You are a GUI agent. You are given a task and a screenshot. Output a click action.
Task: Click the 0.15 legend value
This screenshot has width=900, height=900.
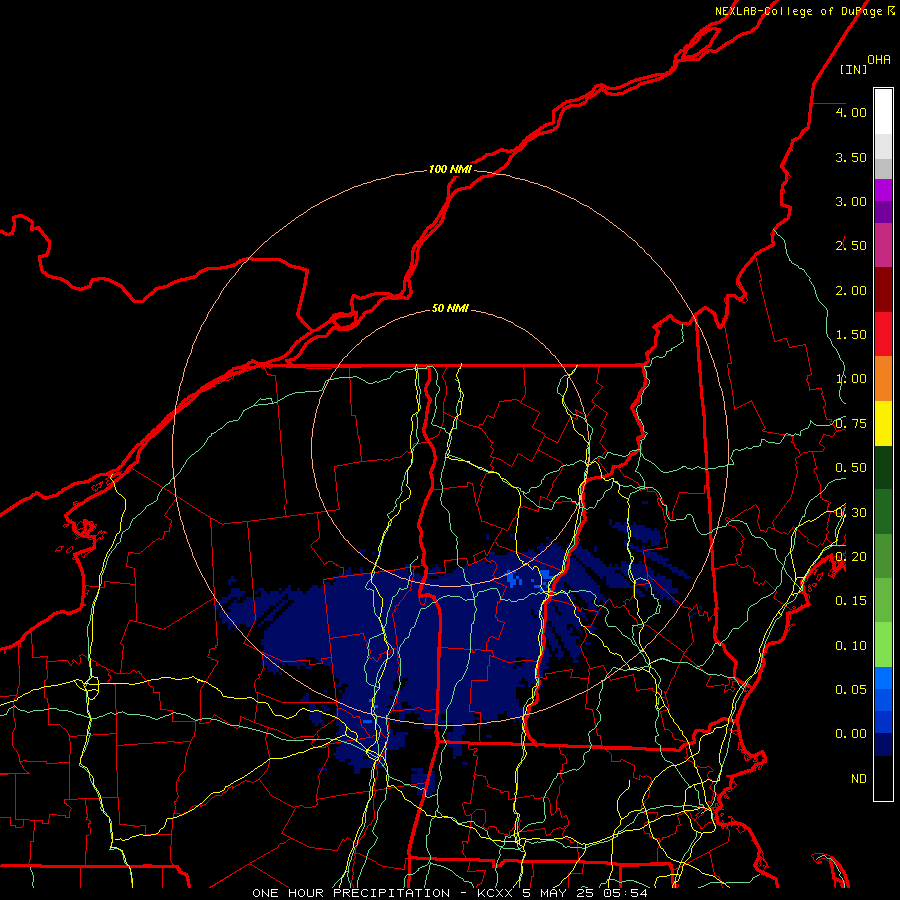[851, 601]
